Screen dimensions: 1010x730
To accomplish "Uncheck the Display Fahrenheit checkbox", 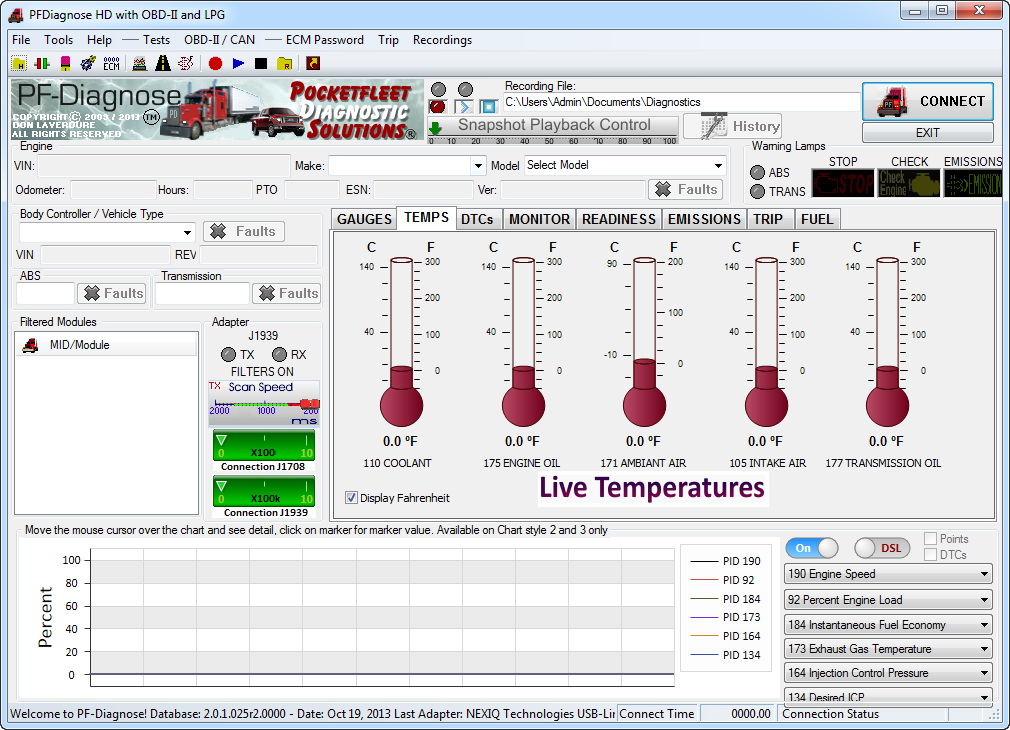I will pos(351,498).
